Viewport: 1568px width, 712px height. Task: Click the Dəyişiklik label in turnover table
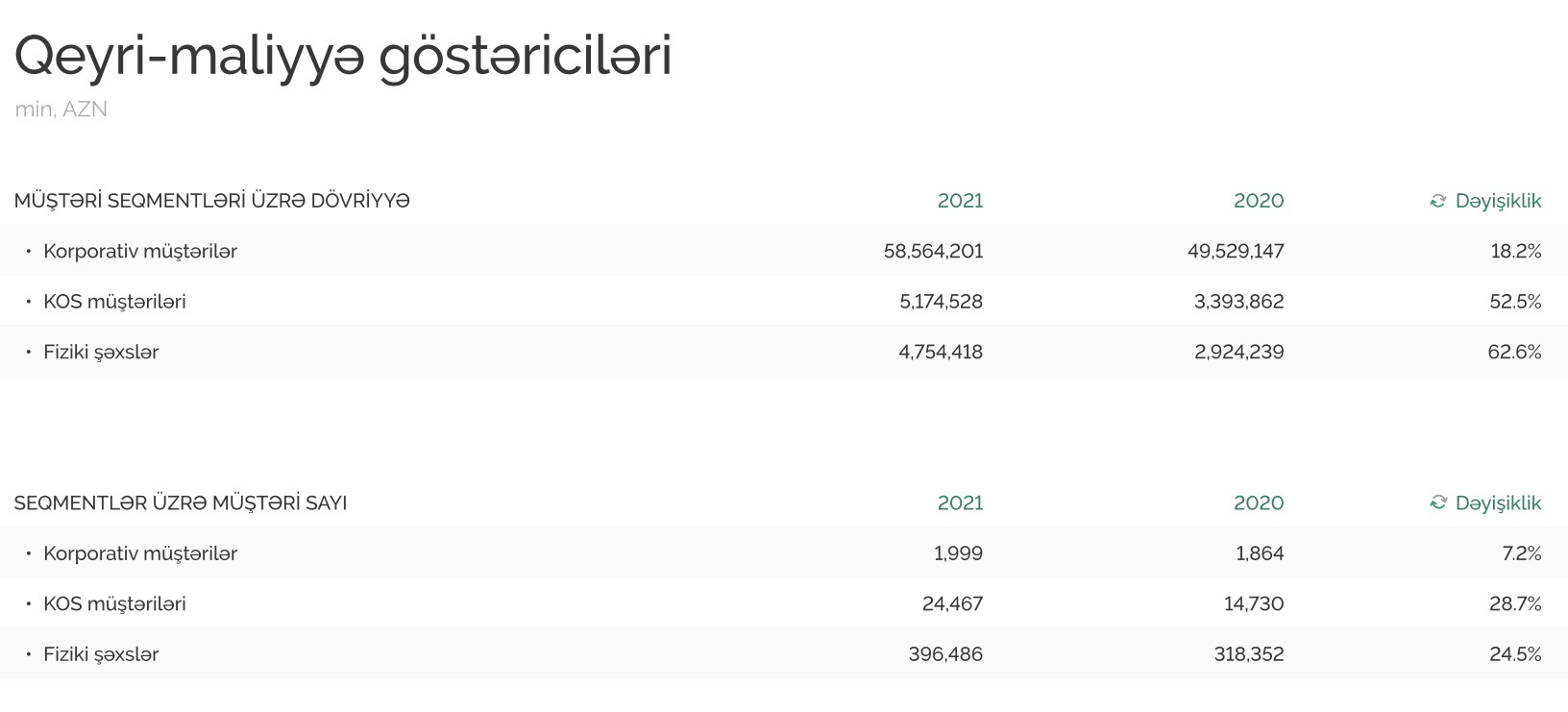click(1498, 201)
